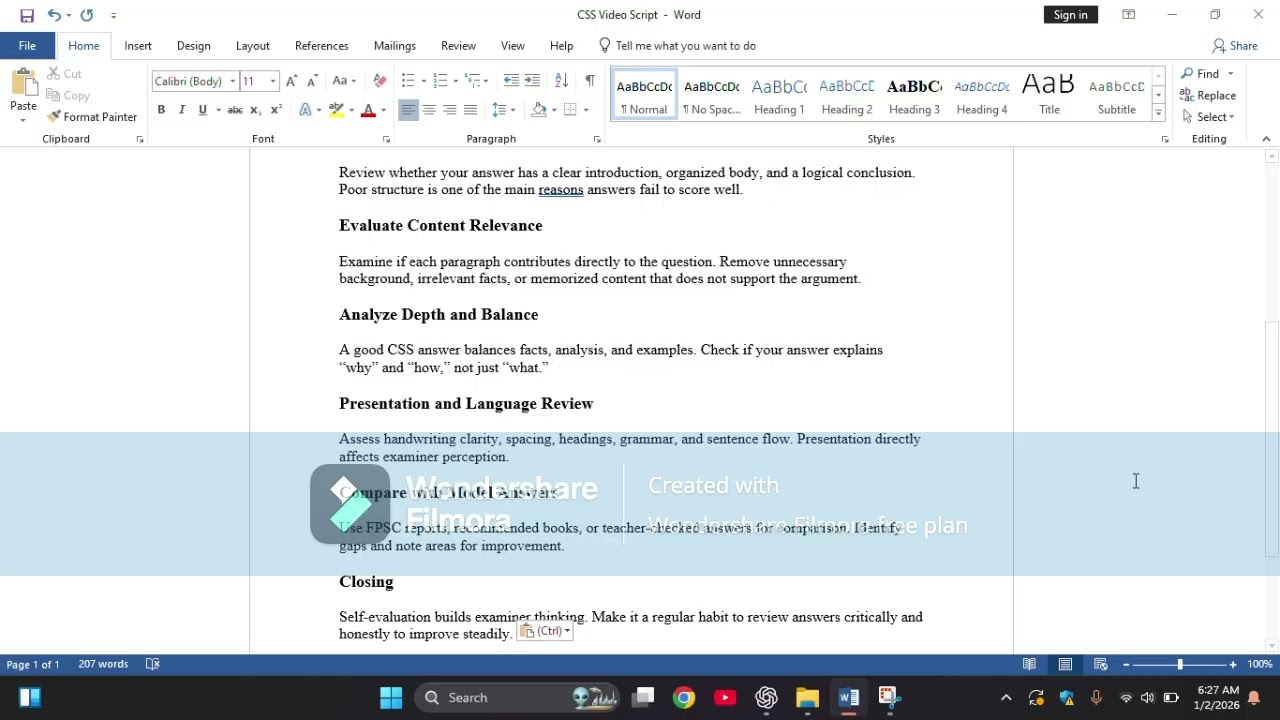Toggle strikethrough formatting
Image resolution: width=1280 pixels, height=720 pixels.
235,110
